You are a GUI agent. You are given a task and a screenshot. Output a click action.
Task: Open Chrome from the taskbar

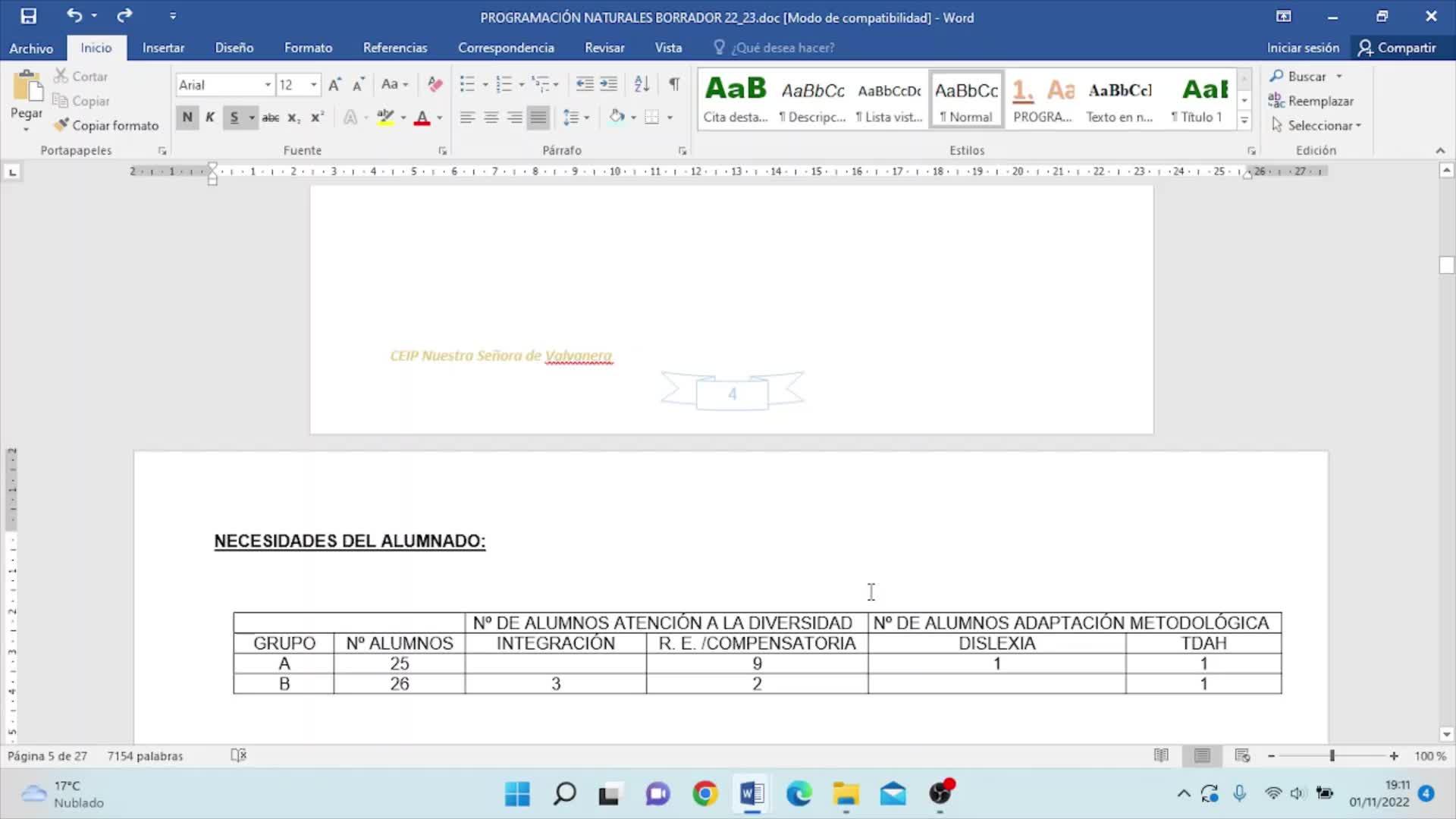704,794
